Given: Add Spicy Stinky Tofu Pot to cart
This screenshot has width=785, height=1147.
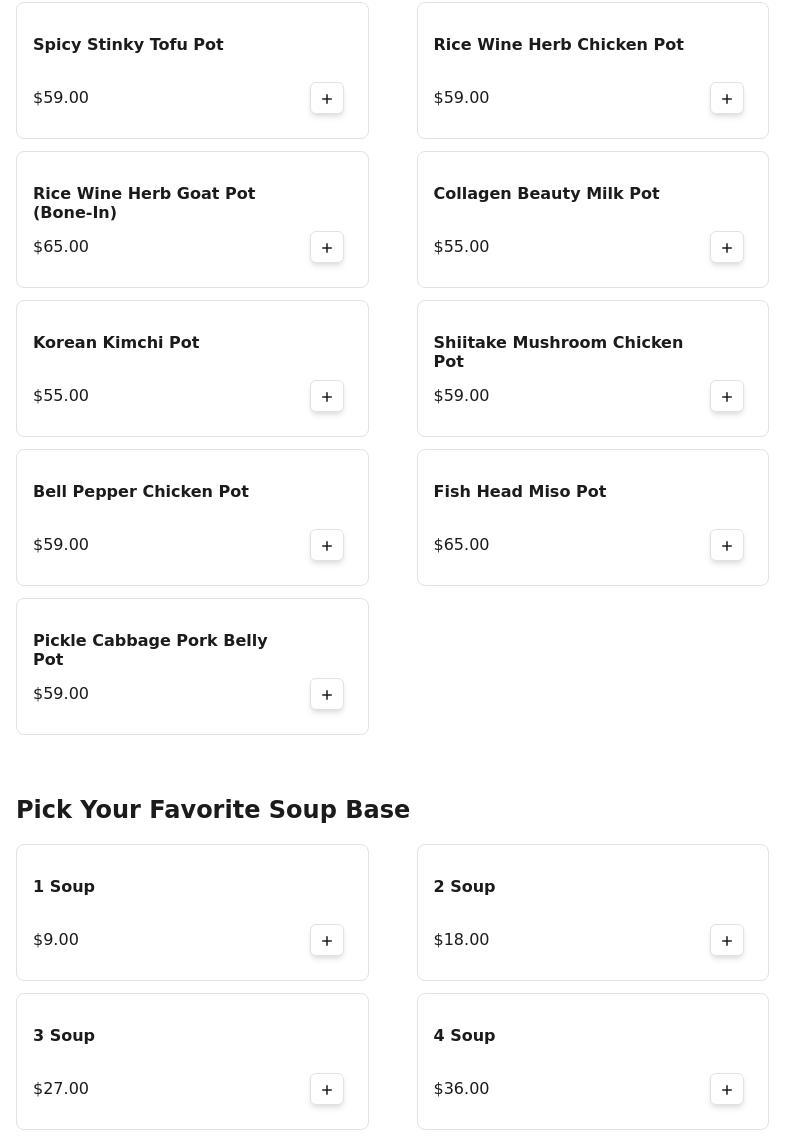Looking at the screenshot, I should click(327, 98).
